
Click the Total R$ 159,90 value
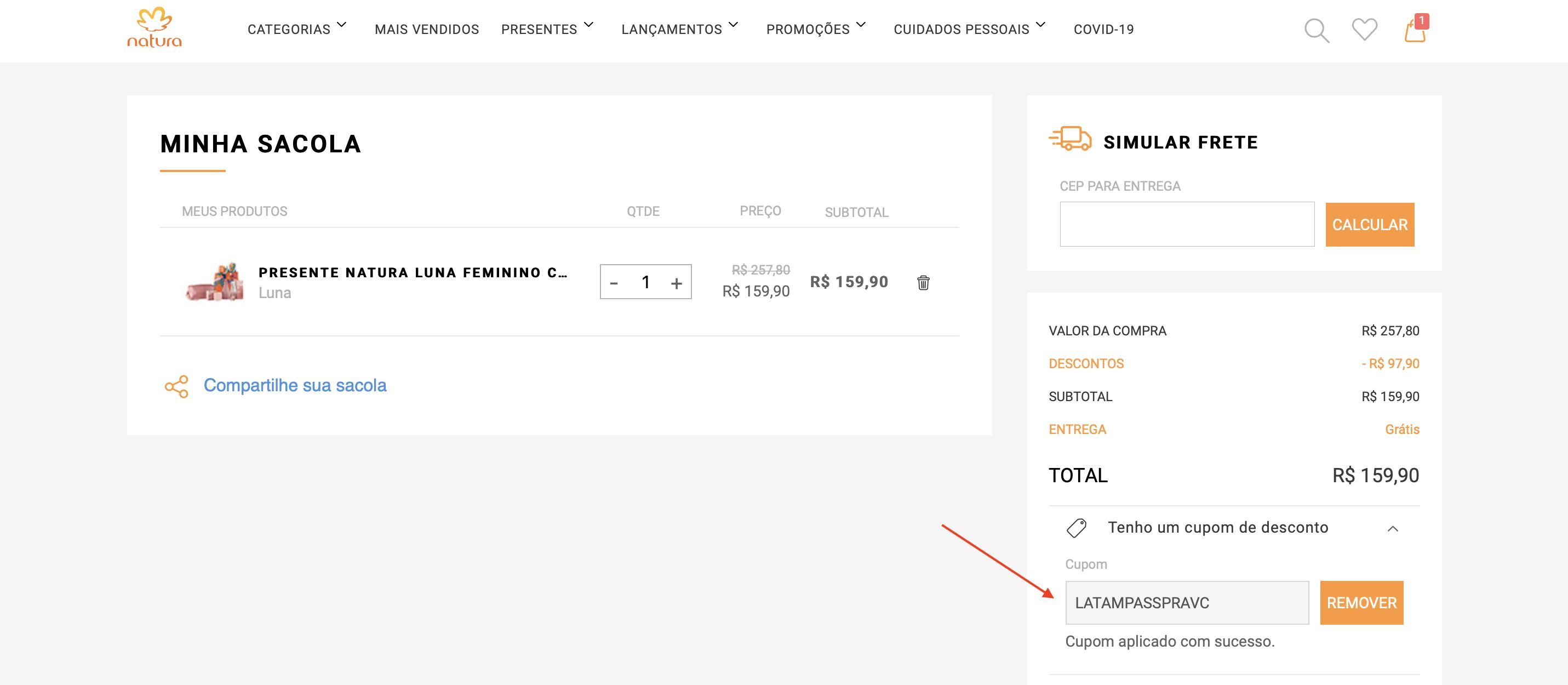pyautogui.click(x=1376, y=475)
